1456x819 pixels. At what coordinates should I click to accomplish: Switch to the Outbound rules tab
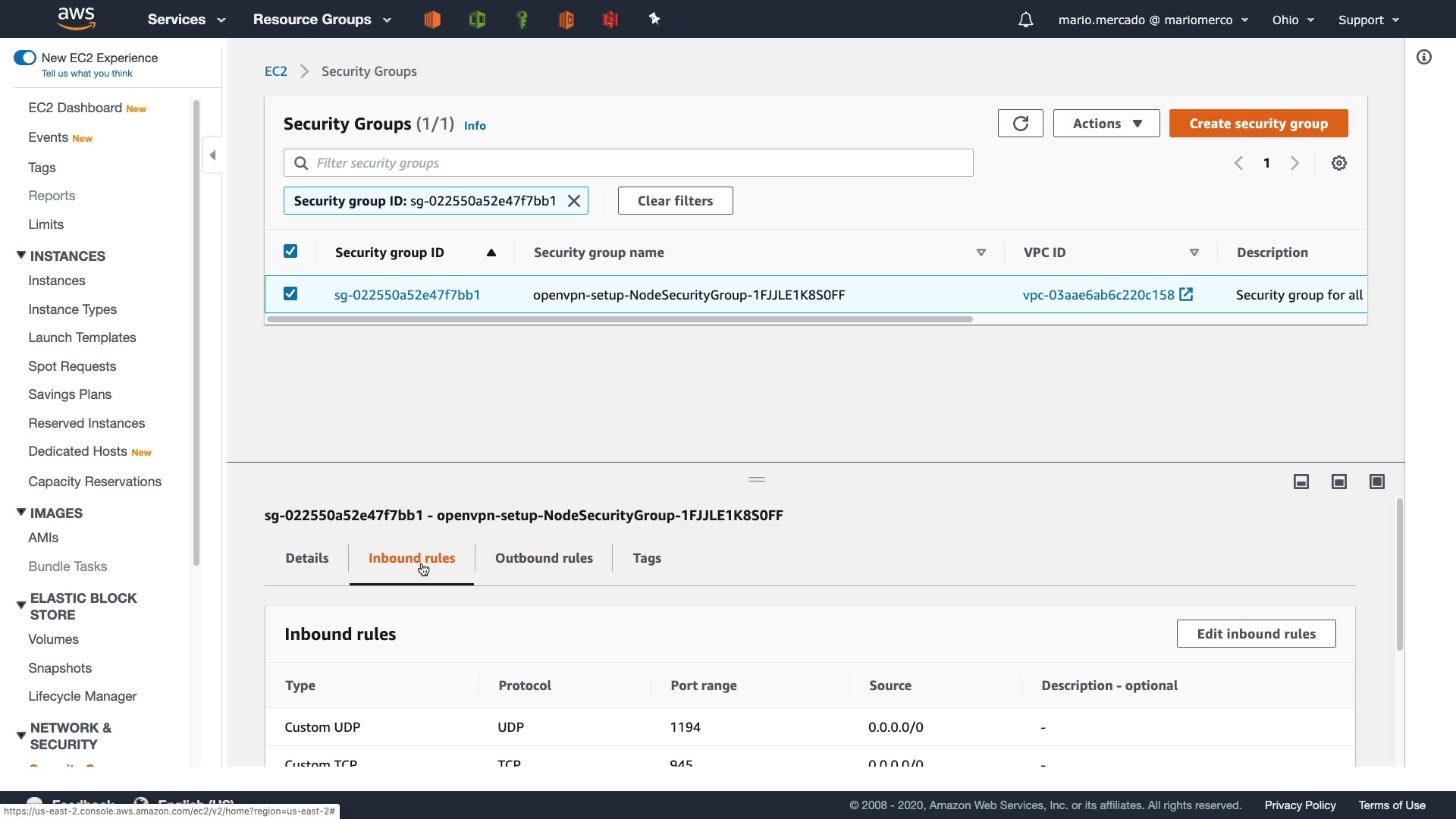point(544,558)
